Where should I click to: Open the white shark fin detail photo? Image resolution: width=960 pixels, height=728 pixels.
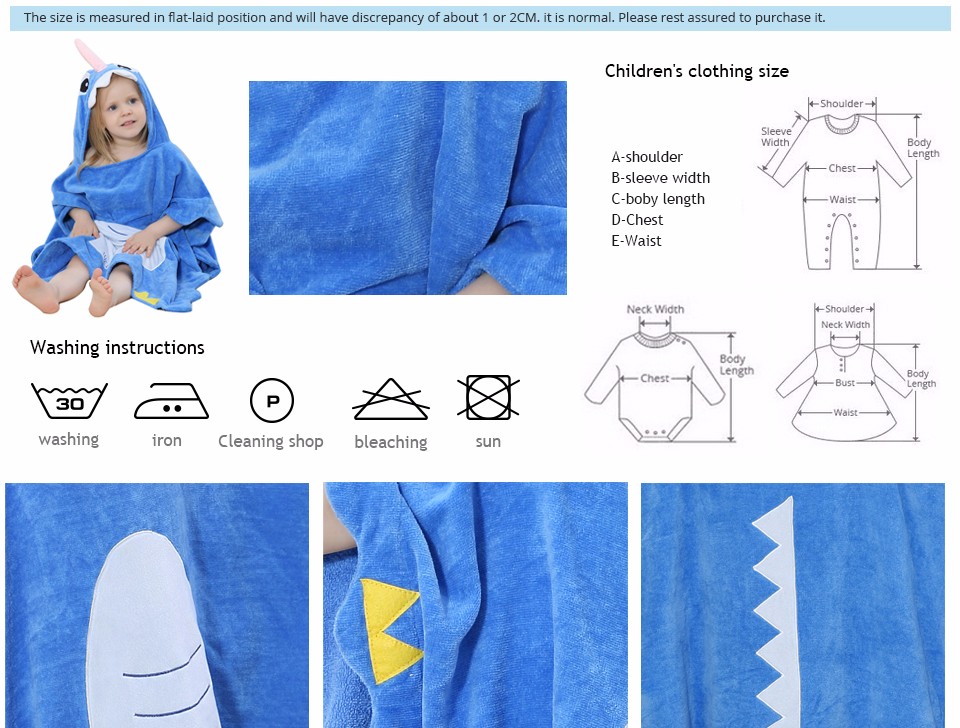157,605
